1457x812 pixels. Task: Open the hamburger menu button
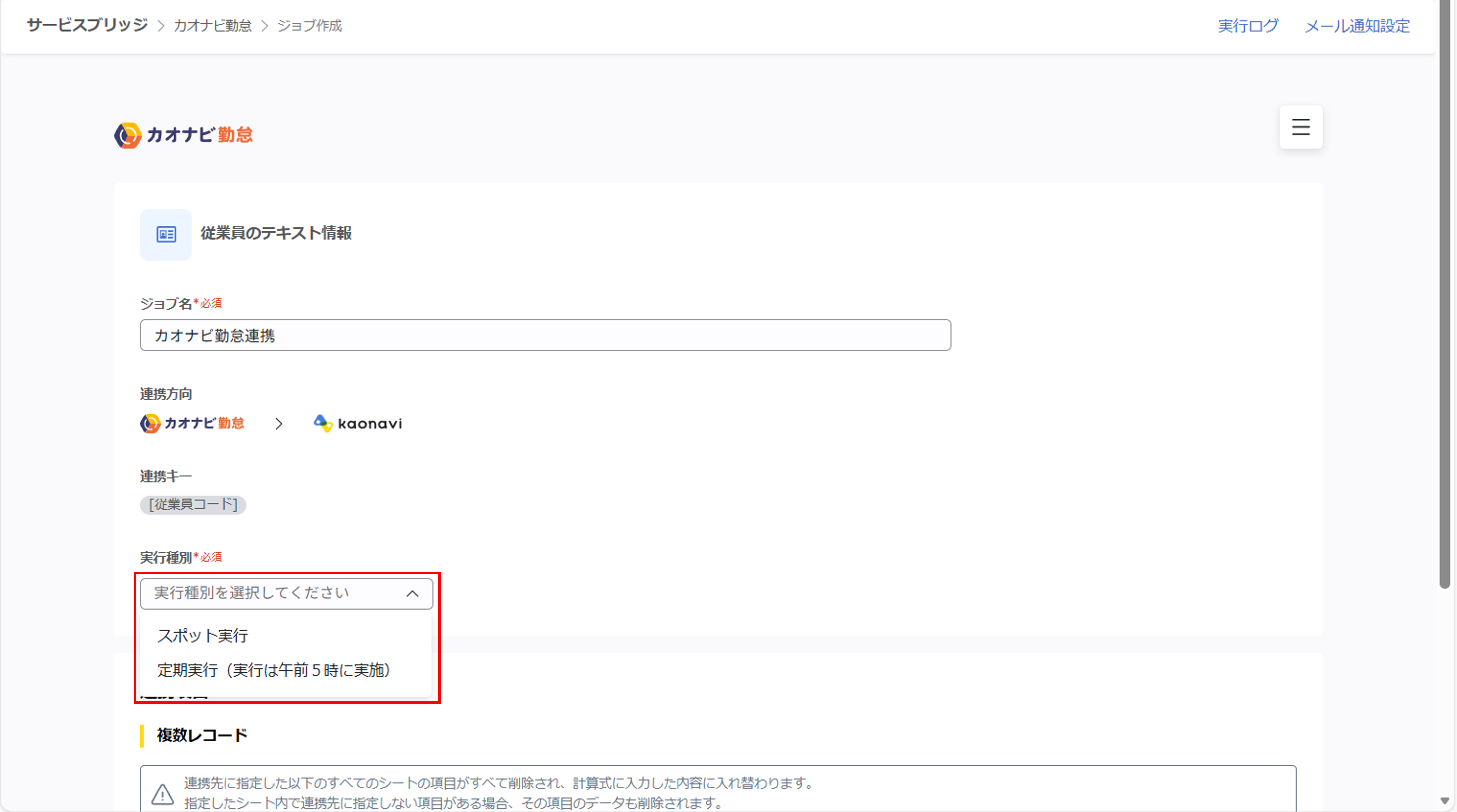(x=1300, y=127)
